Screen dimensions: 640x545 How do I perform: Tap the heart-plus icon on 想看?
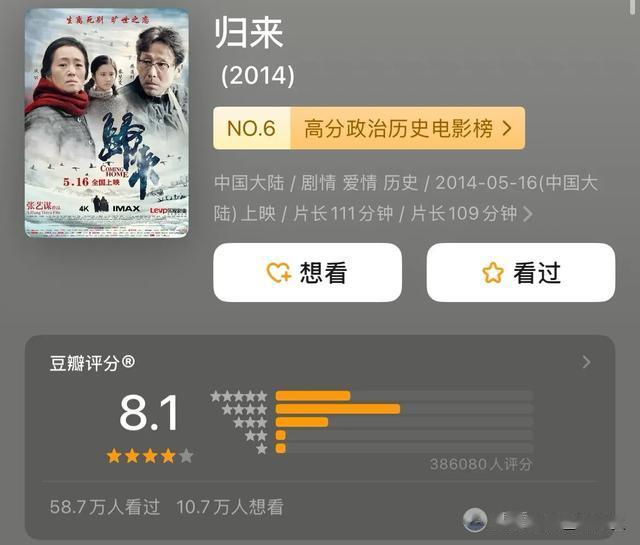[279, 272]
